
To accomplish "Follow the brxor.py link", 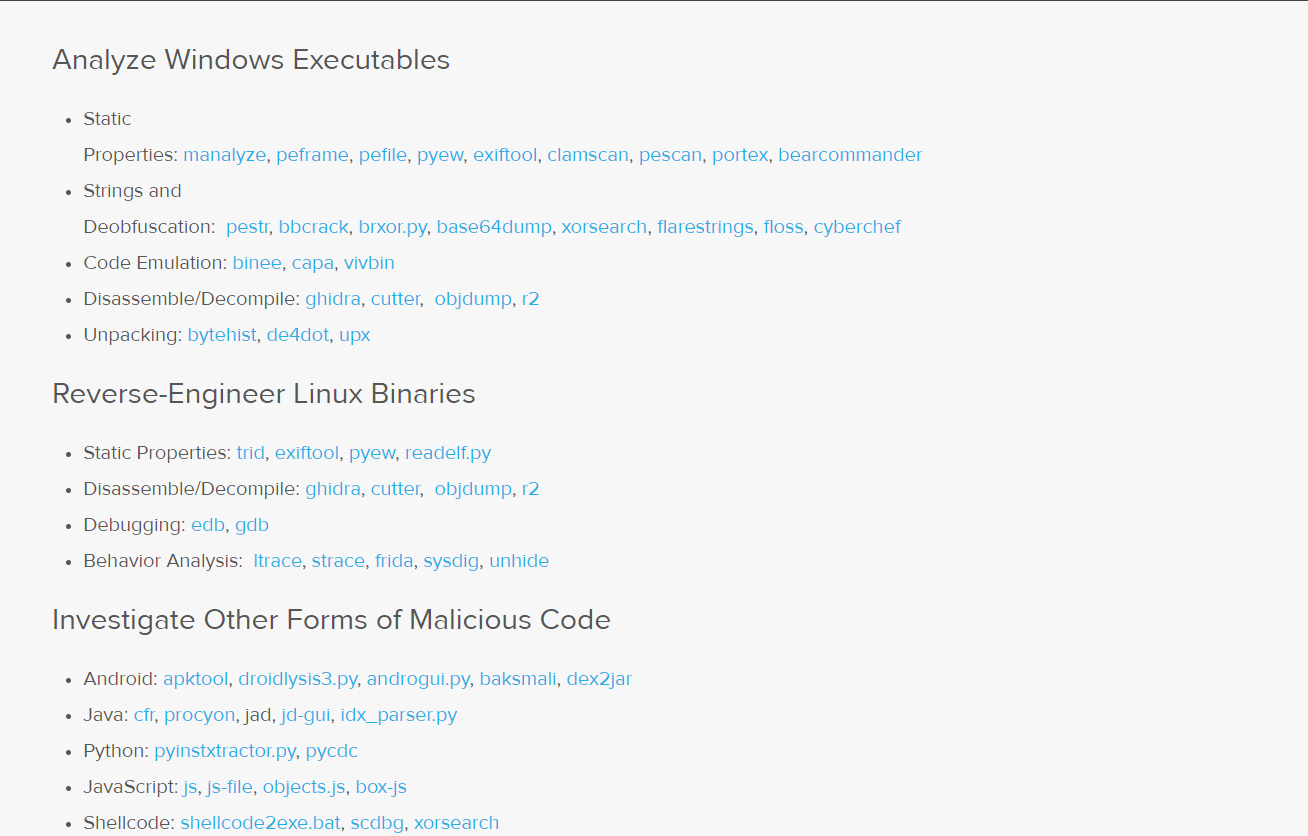I will pos(393,227).
